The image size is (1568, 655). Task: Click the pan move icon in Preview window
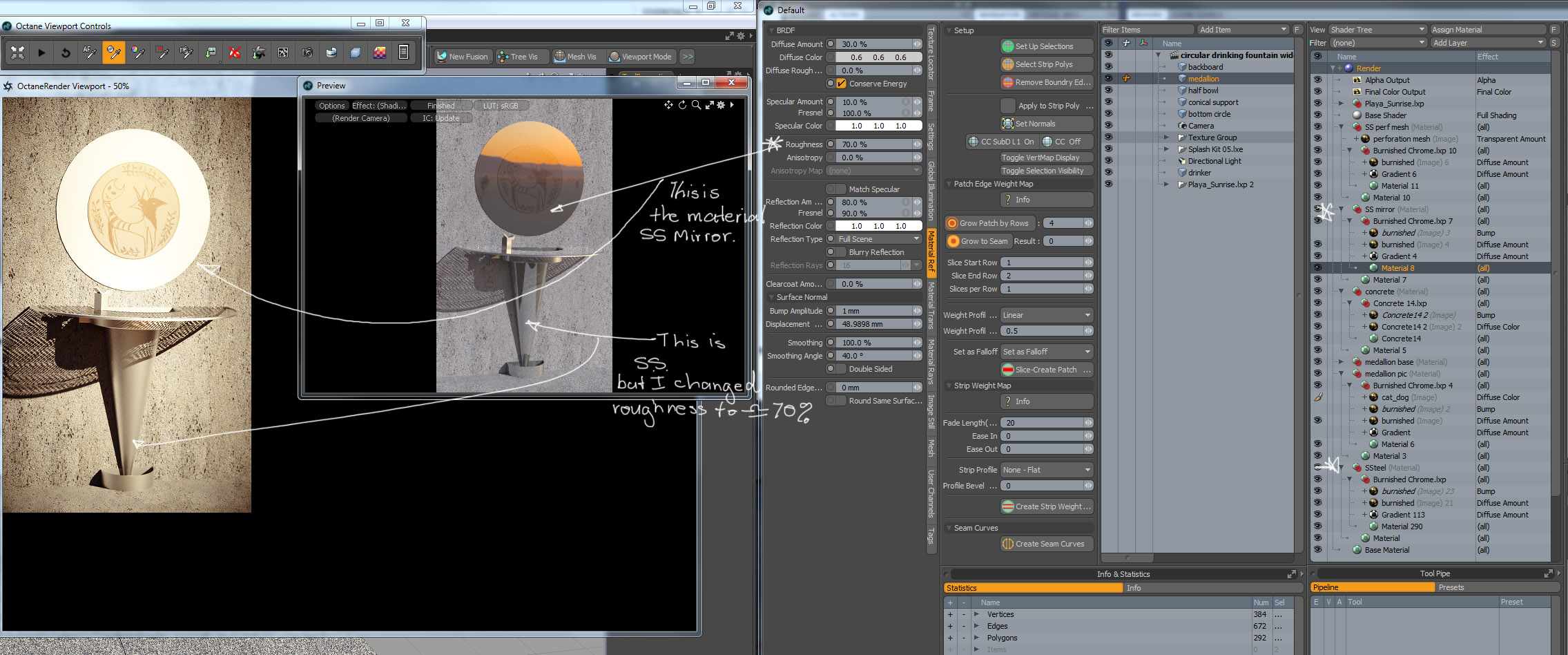pyautogui.click(x=668, y=105)
